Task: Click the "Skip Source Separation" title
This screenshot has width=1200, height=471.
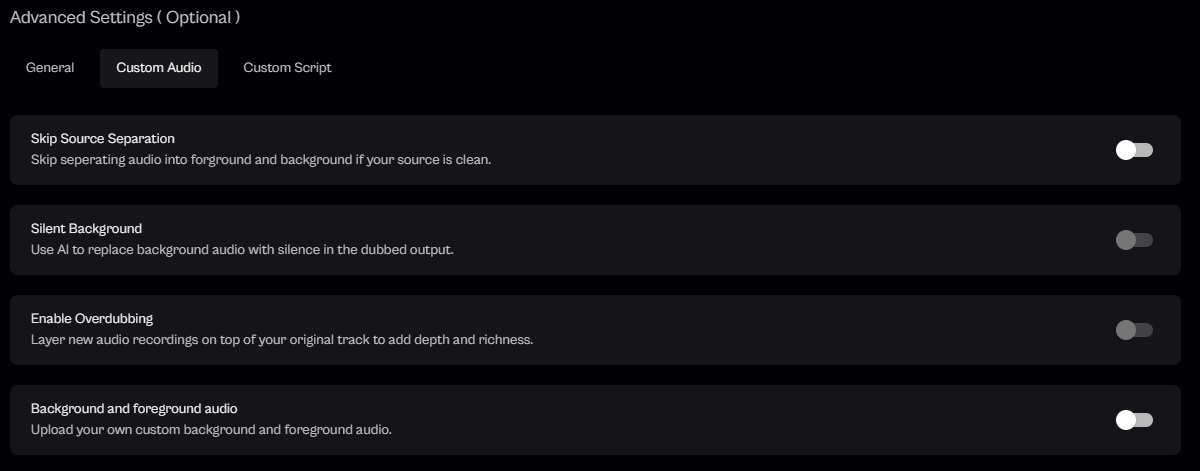Action: (x=103, y=138)
